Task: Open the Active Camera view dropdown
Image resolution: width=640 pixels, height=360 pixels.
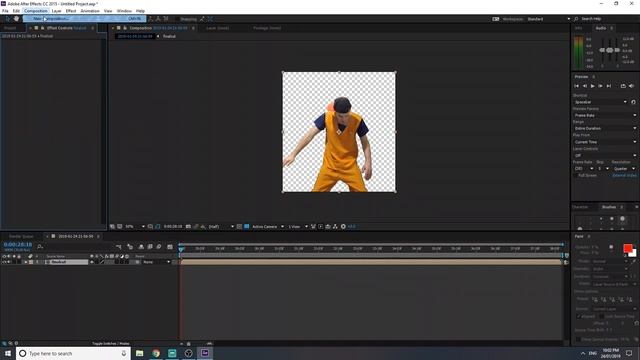Action: [x=268, y=227]
